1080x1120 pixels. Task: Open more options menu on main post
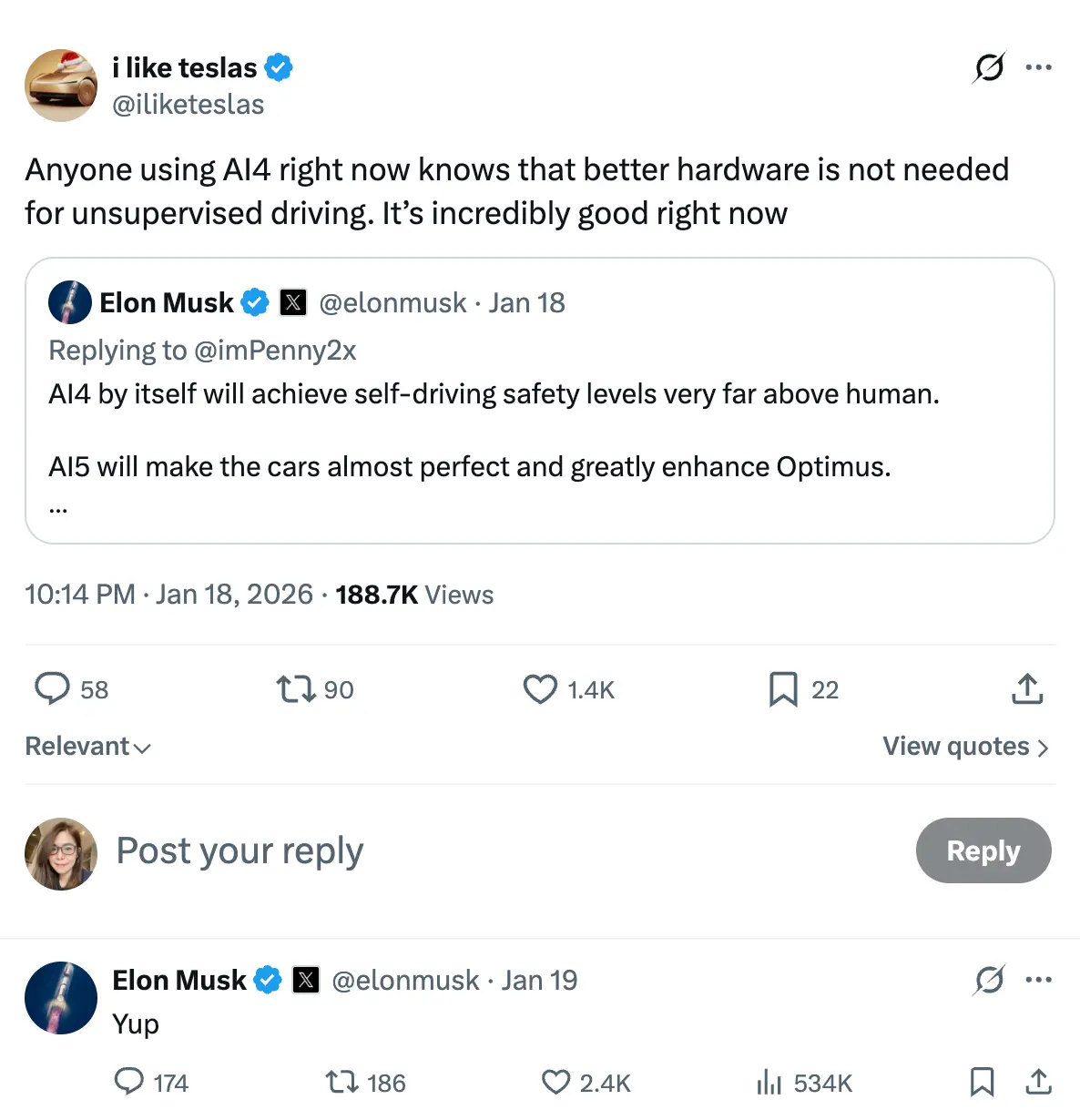click(1038, 67)
